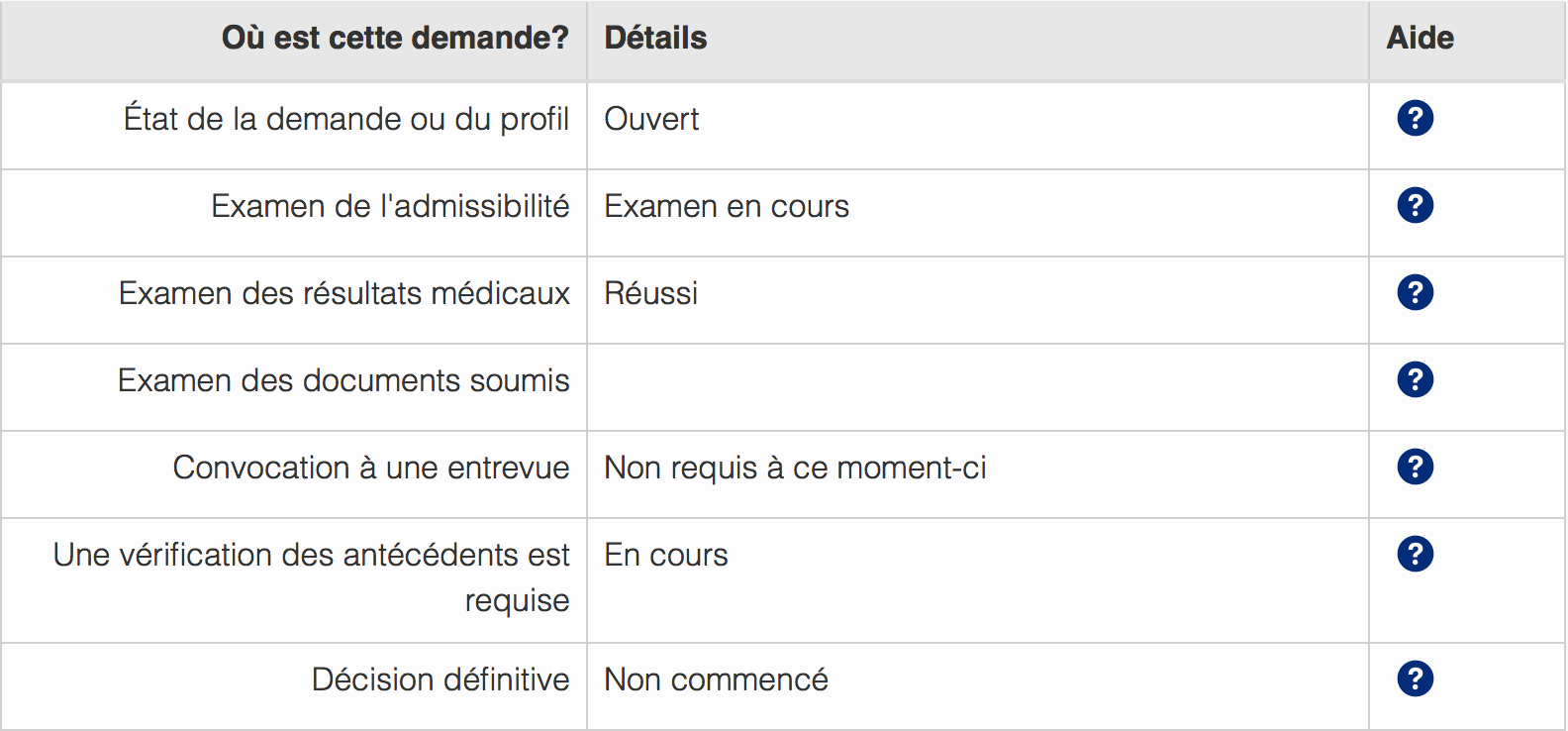Show help for Examen des résultats médicaux
The width and height of the screenshot is (1568, 731).
click(x=1415, y=292)
